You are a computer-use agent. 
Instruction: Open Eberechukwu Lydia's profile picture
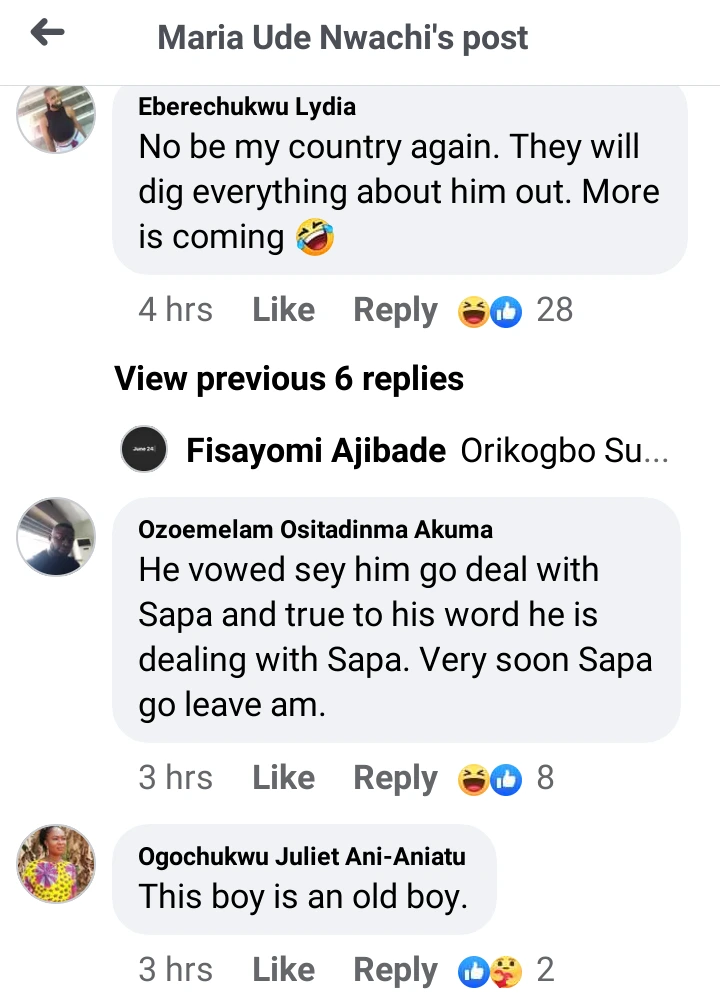56,116
